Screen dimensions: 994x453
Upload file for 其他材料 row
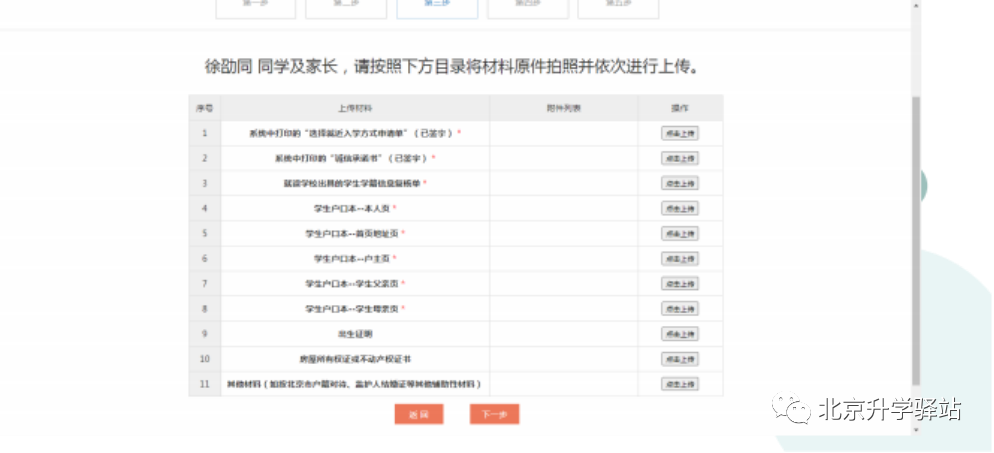[x=680, y=384]
